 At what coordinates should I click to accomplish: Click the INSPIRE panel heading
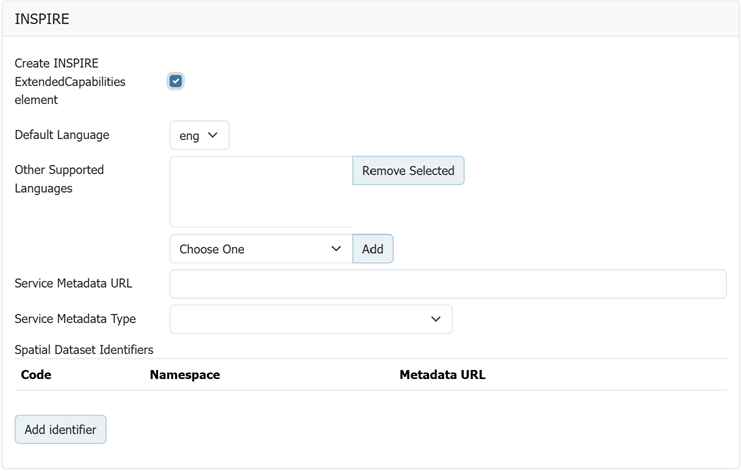[x=42, y=19]
